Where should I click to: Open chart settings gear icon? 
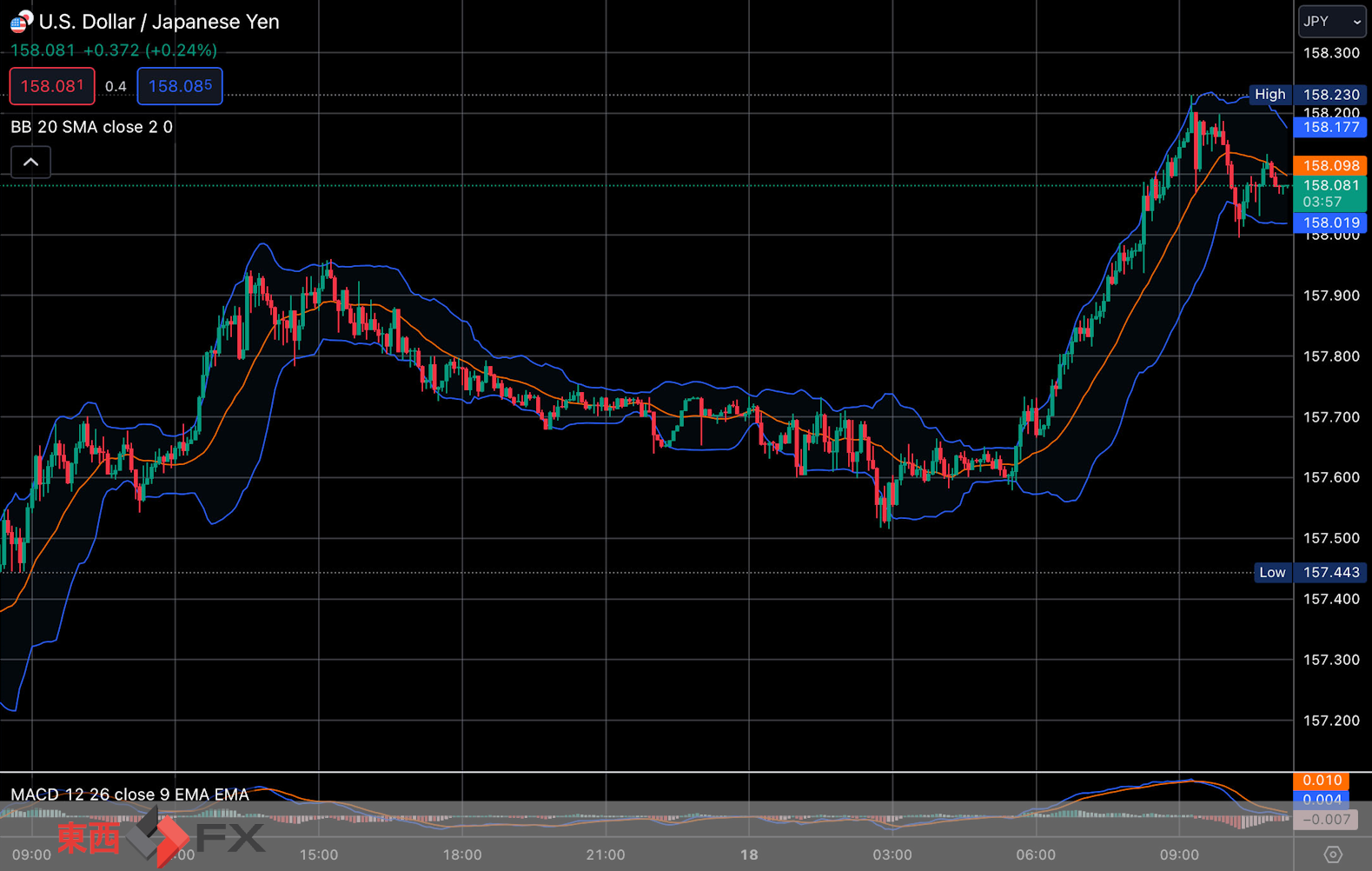(x=1333, y=854)
